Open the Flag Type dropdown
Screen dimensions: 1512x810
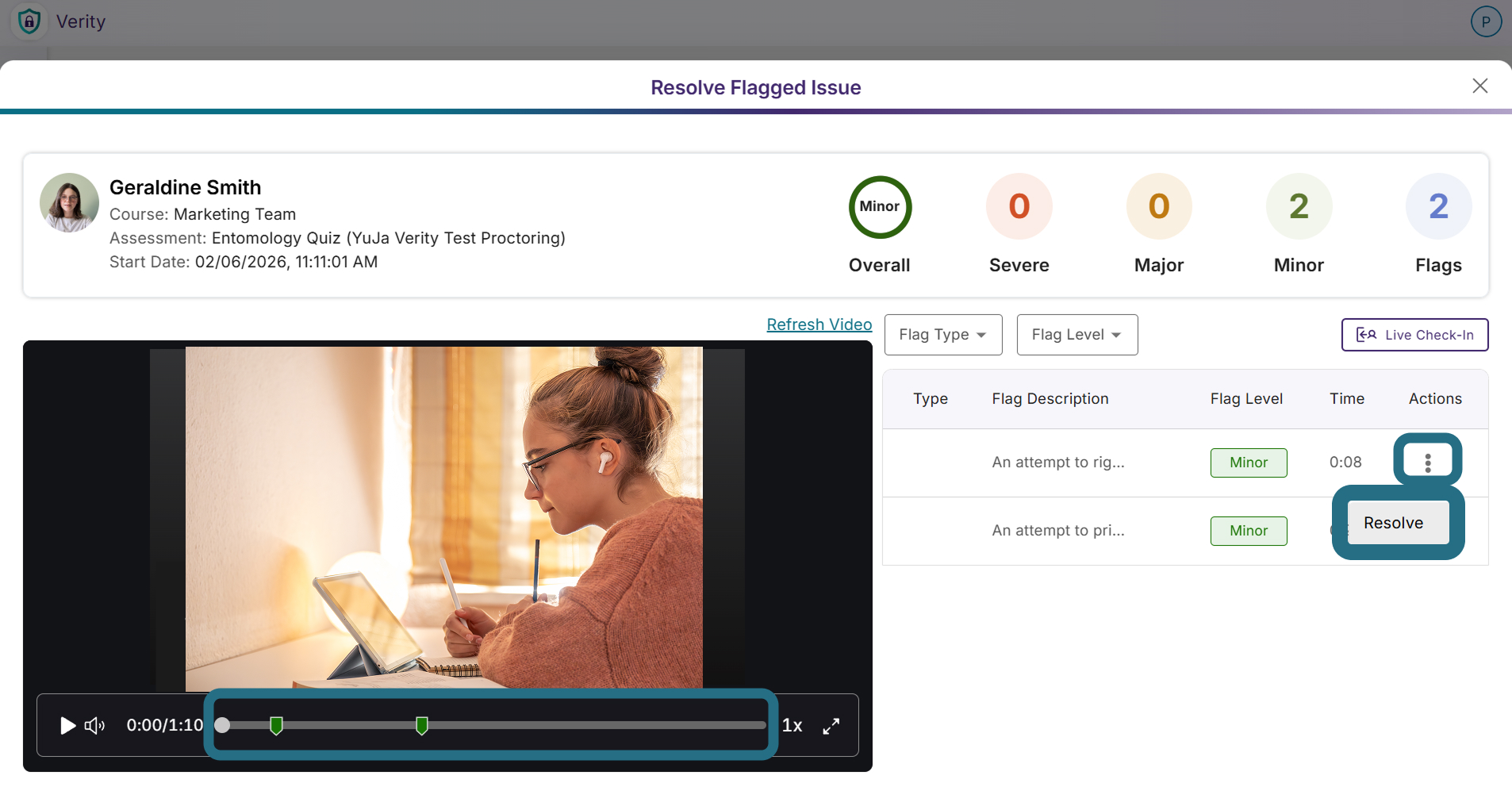point(943,335)
